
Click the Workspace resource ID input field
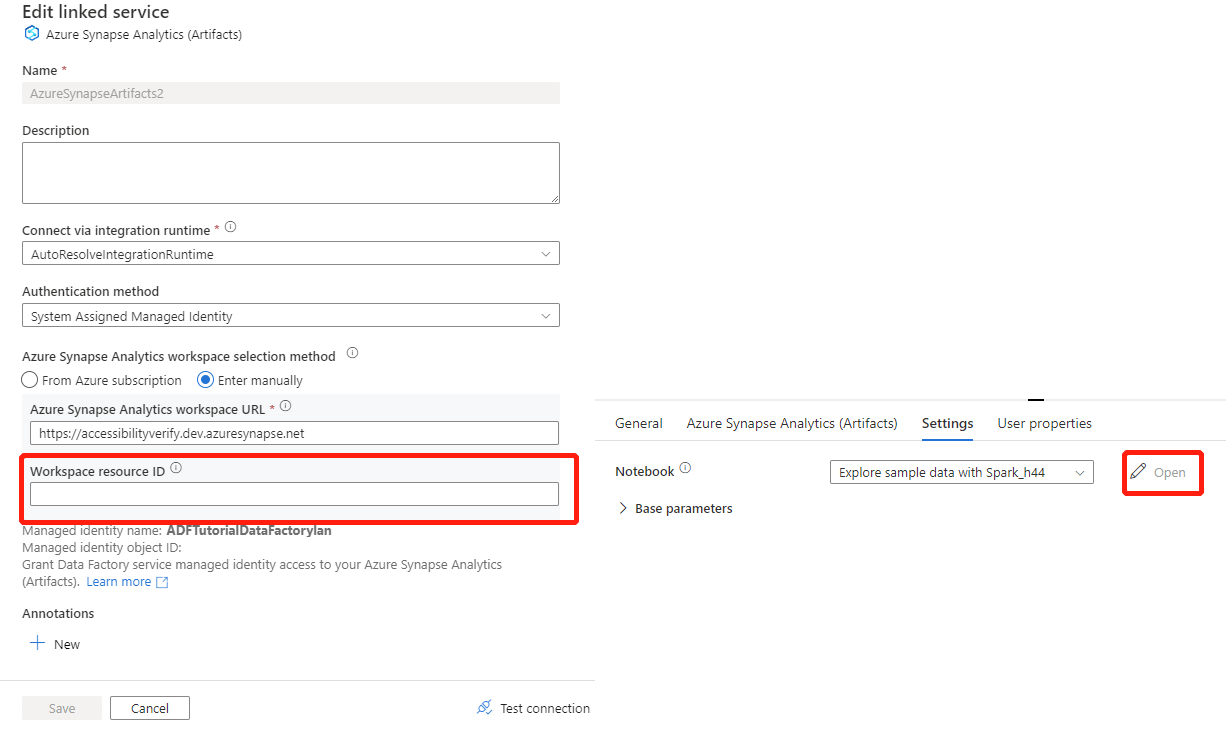click(x=294, y=494)
